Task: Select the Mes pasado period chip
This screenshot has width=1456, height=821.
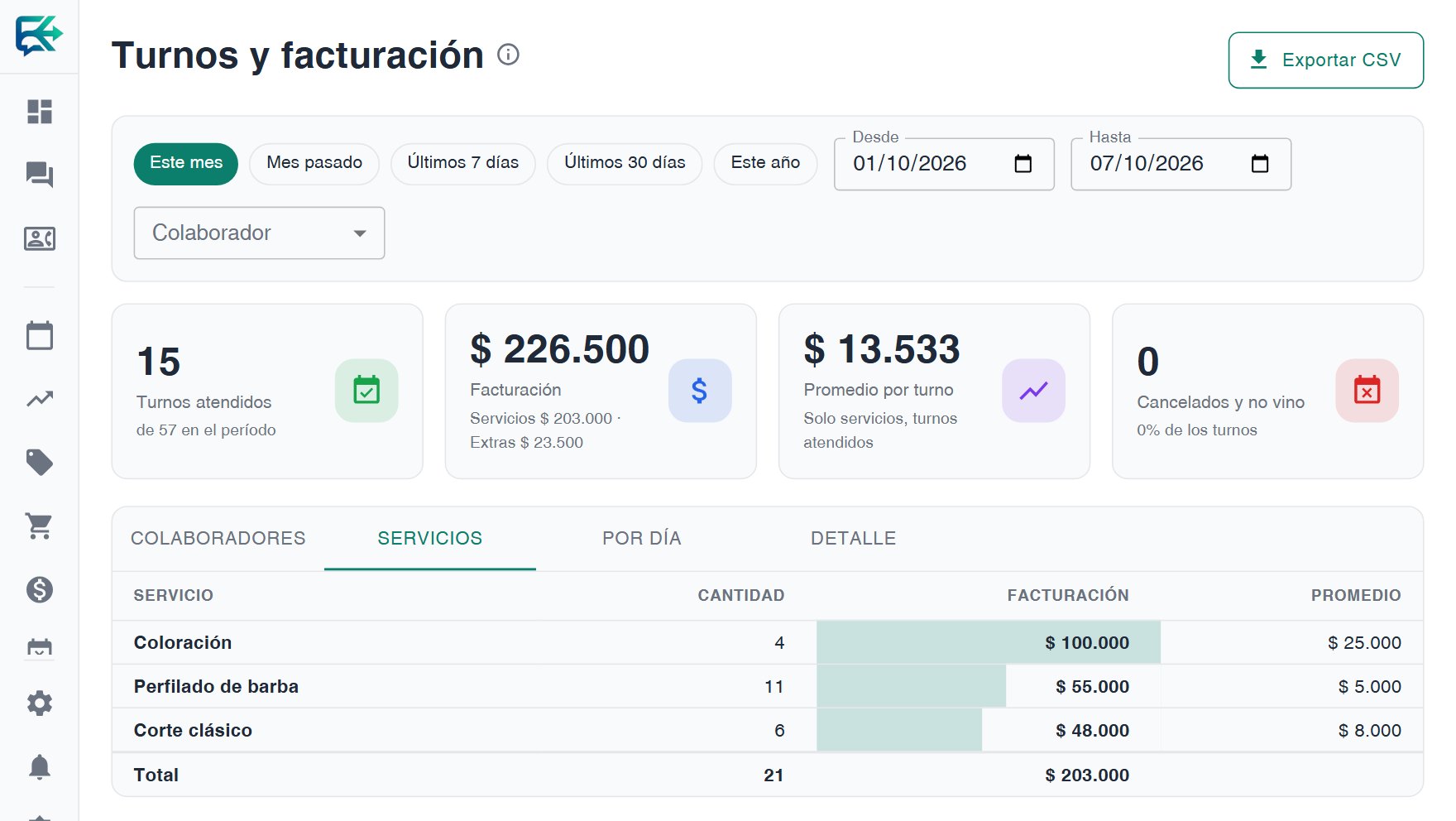Action: click(x=314, y=164)
